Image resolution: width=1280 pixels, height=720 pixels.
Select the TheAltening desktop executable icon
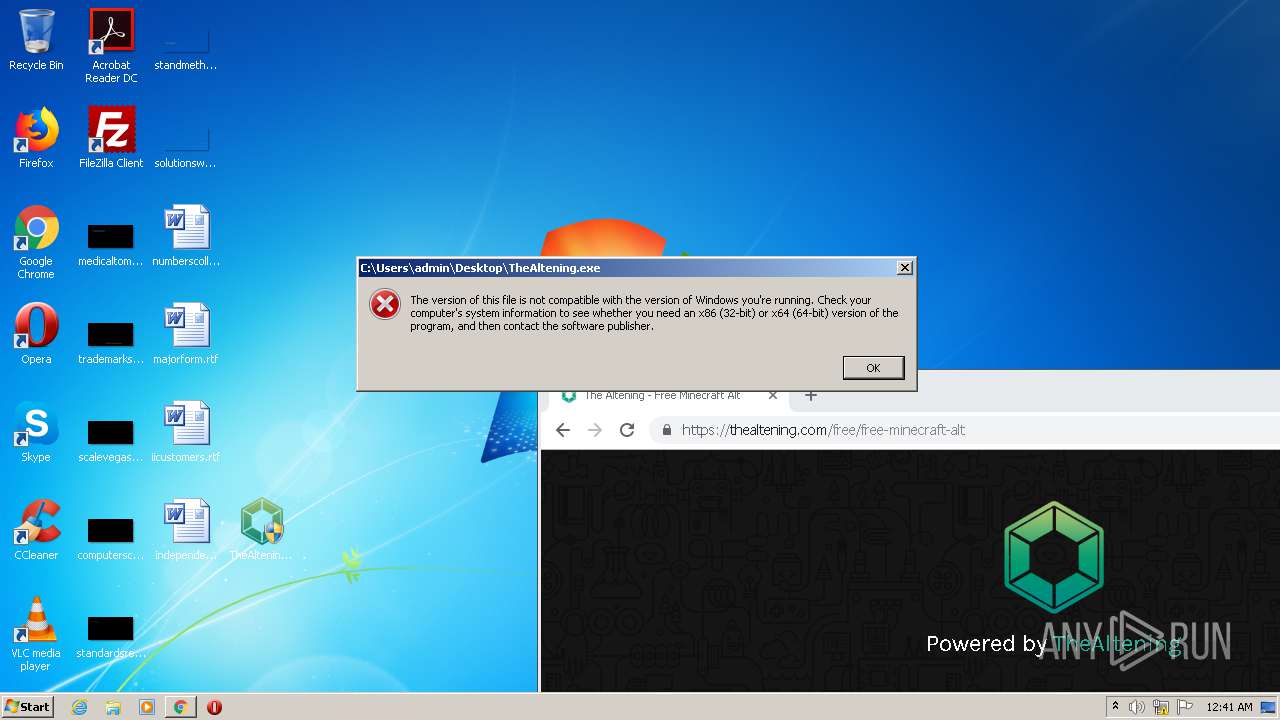261,529
